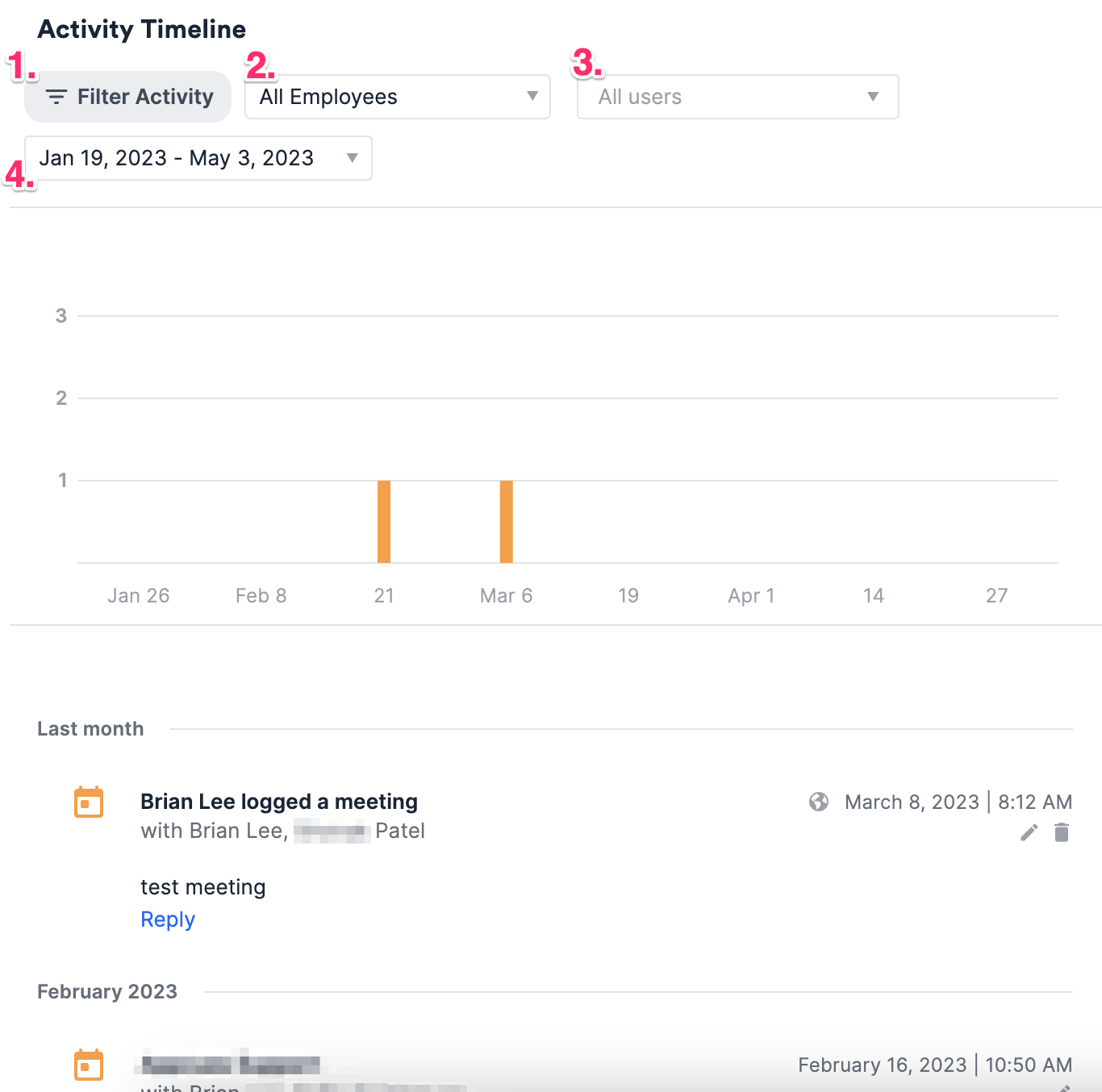Open the All Employees dropdown
The image size is (1102, 1092).
[x=397, y=96]
